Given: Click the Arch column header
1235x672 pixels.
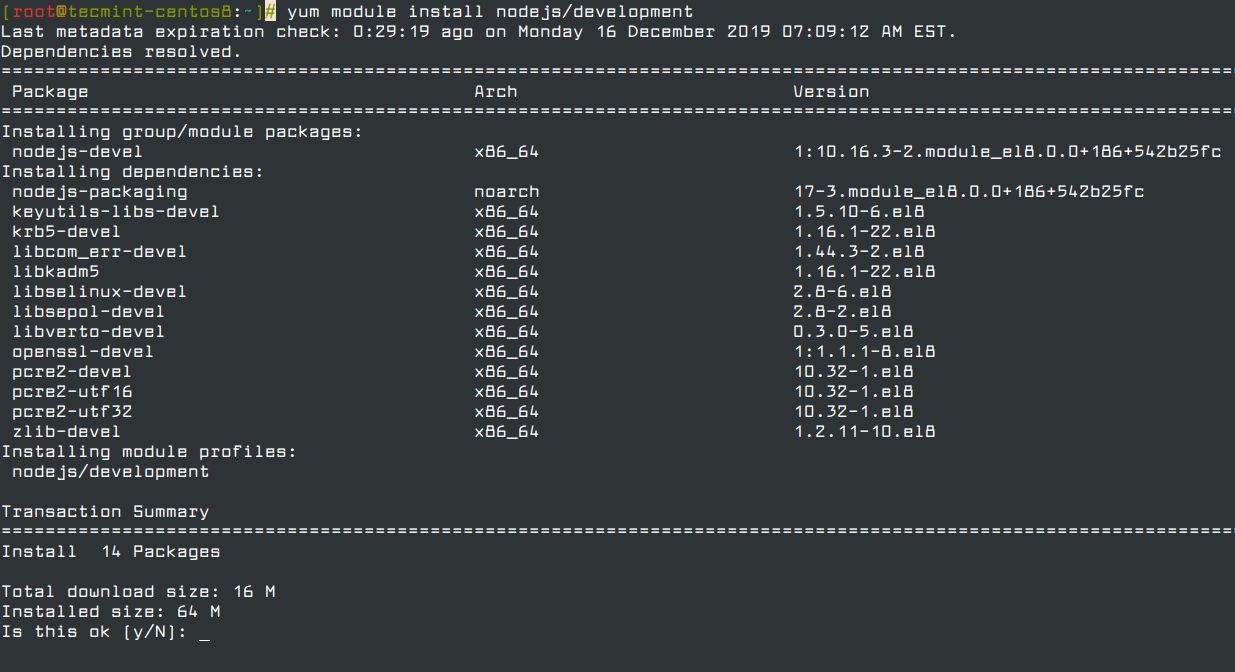Looking at the screenshot, I should point(496,92).
